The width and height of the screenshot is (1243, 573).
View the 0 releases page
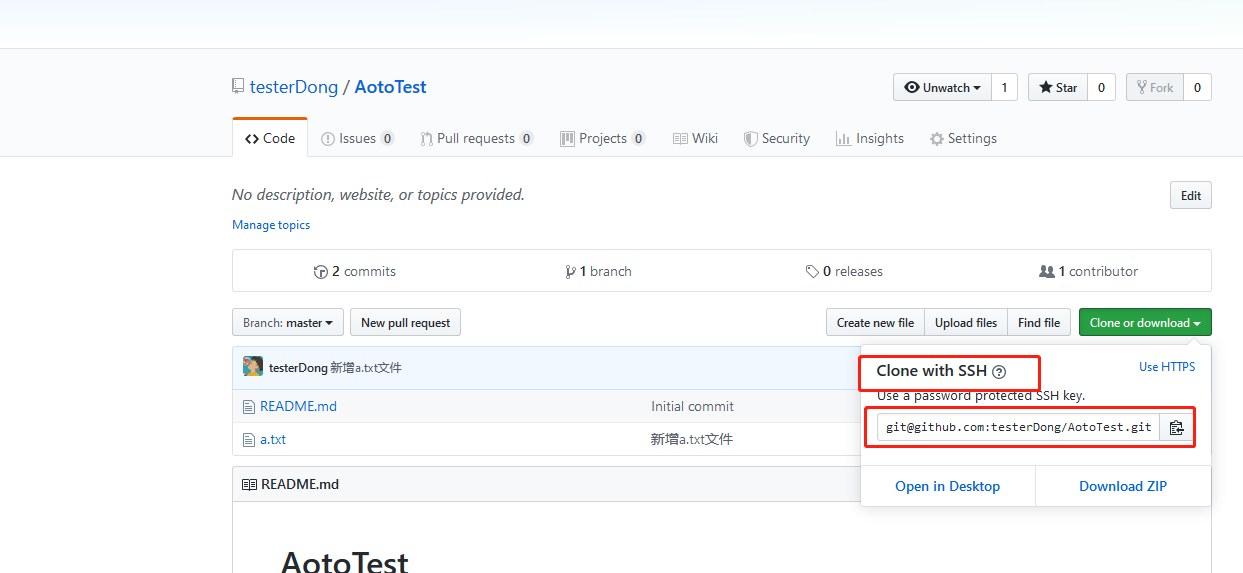(844, 271)
